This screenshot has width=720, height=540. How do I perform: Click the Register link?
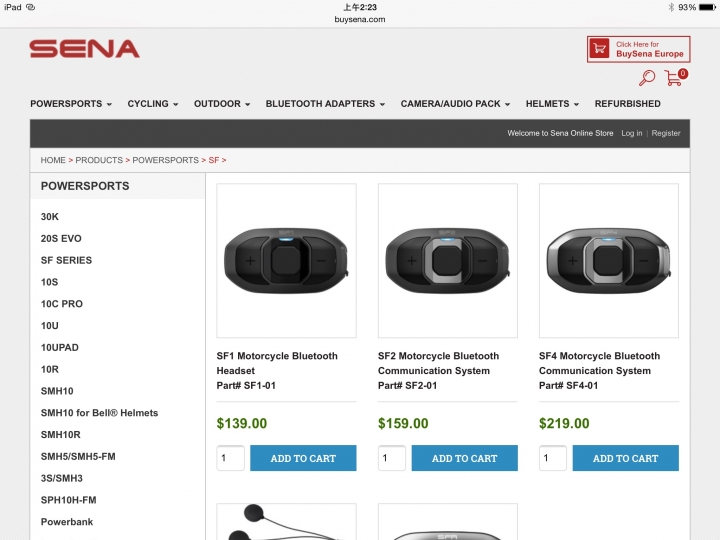666,133
